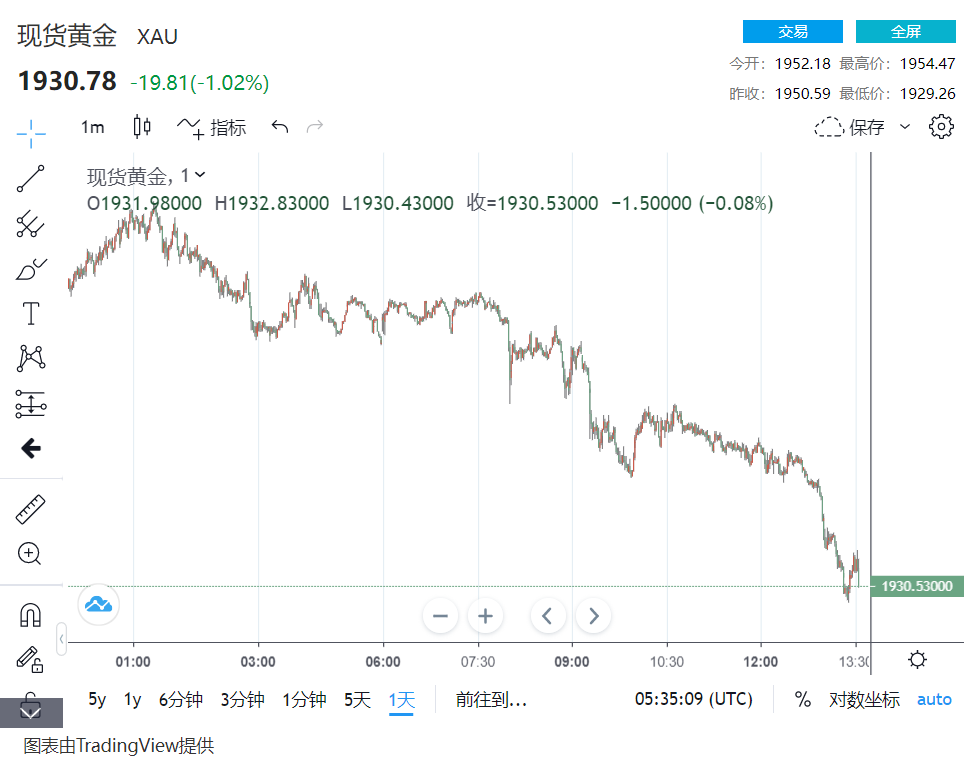This screenshot has height=763, width=964.
Task: Select the 1y time range
Action: pos(132,699)
